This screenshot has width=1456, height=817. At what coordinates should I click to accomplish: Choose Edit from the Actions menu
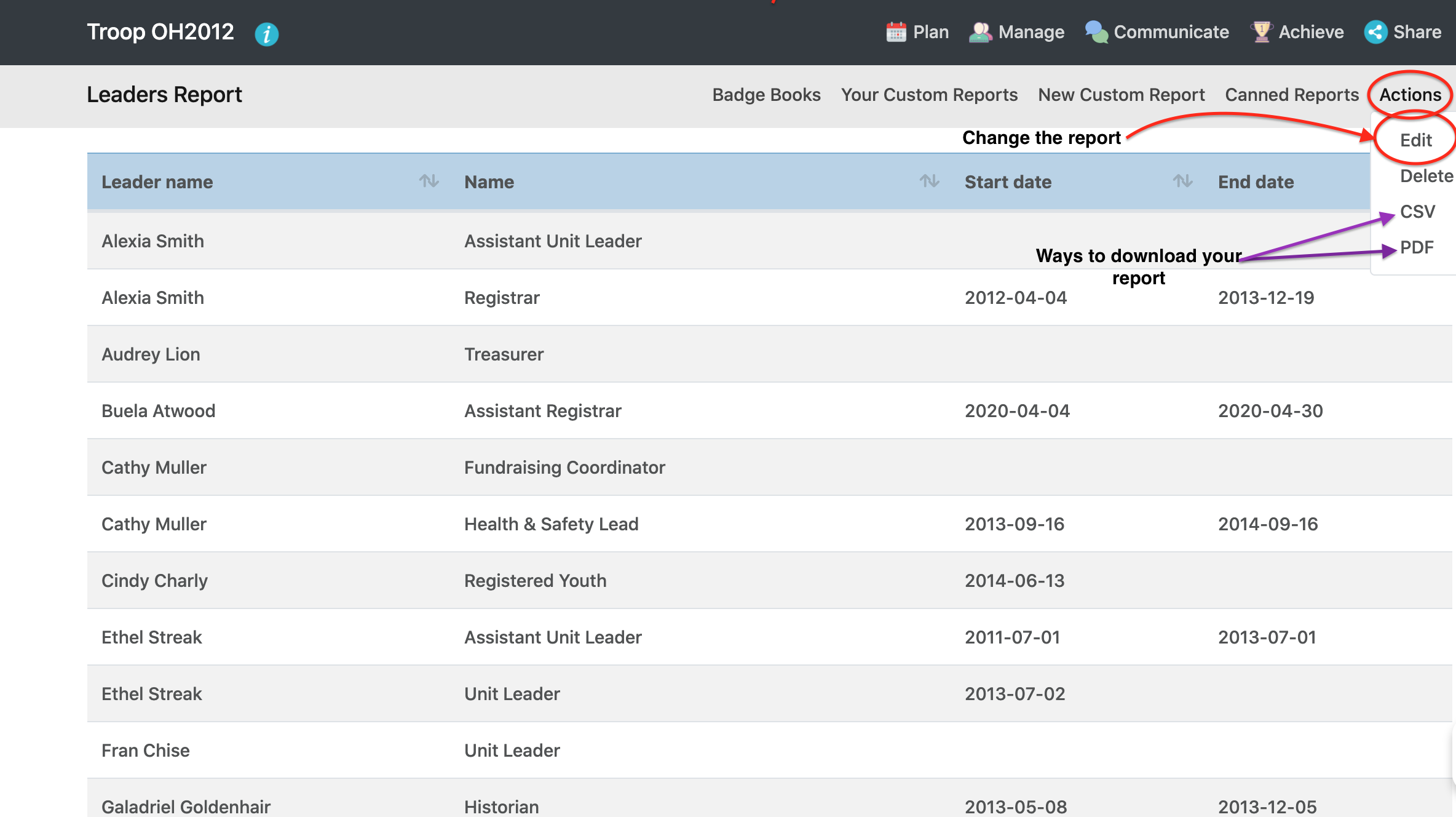coord(1415,140)
